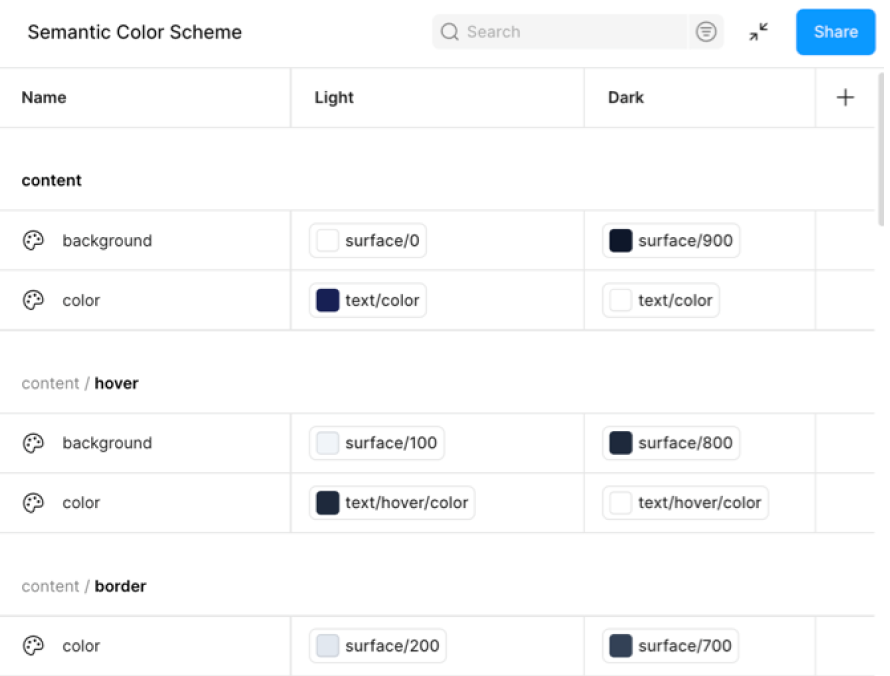Open the surface/900 value chip
Viewport: 890px width, 676px height.
coord(671,241)
